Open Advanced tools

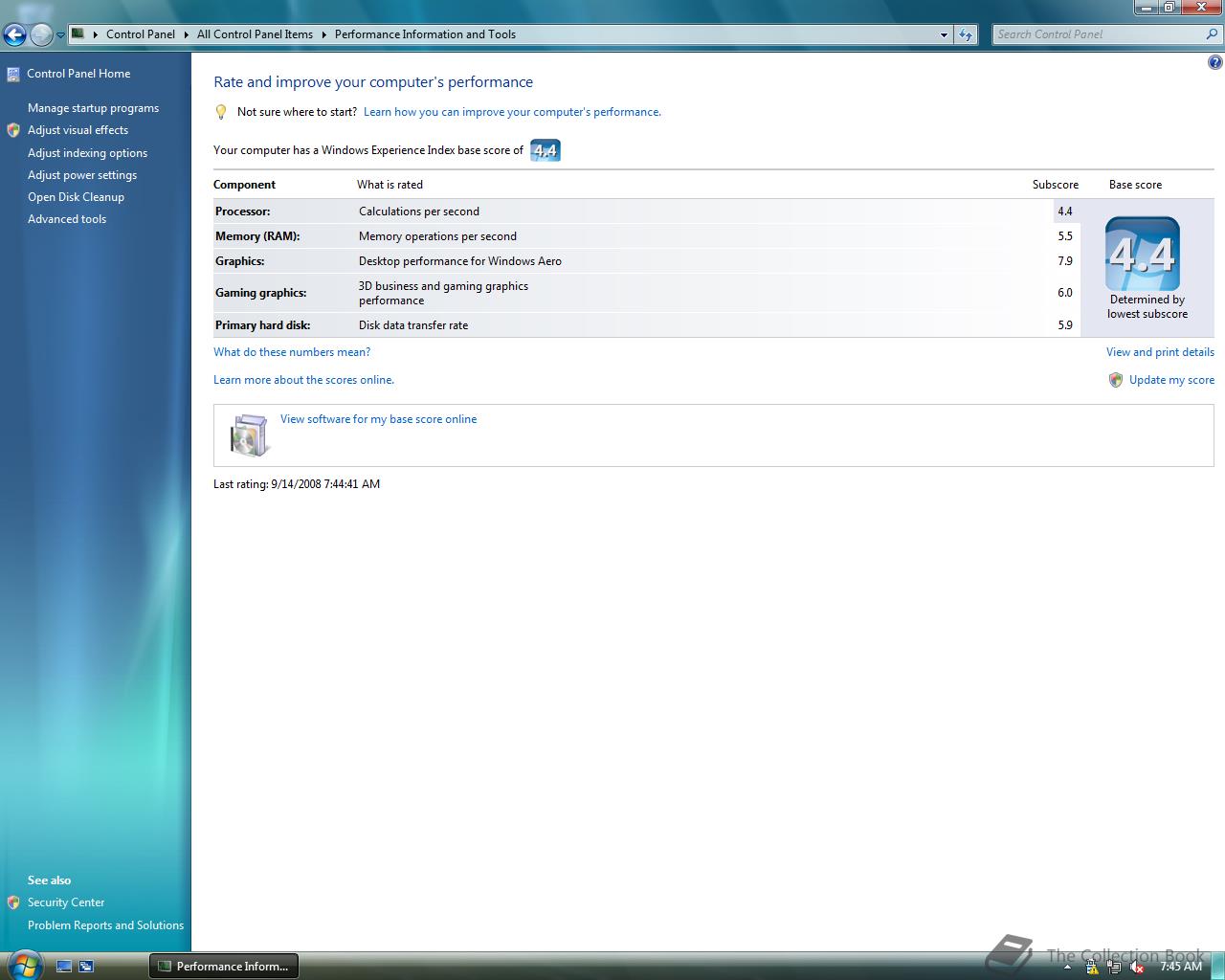click(x=67, y=219)
